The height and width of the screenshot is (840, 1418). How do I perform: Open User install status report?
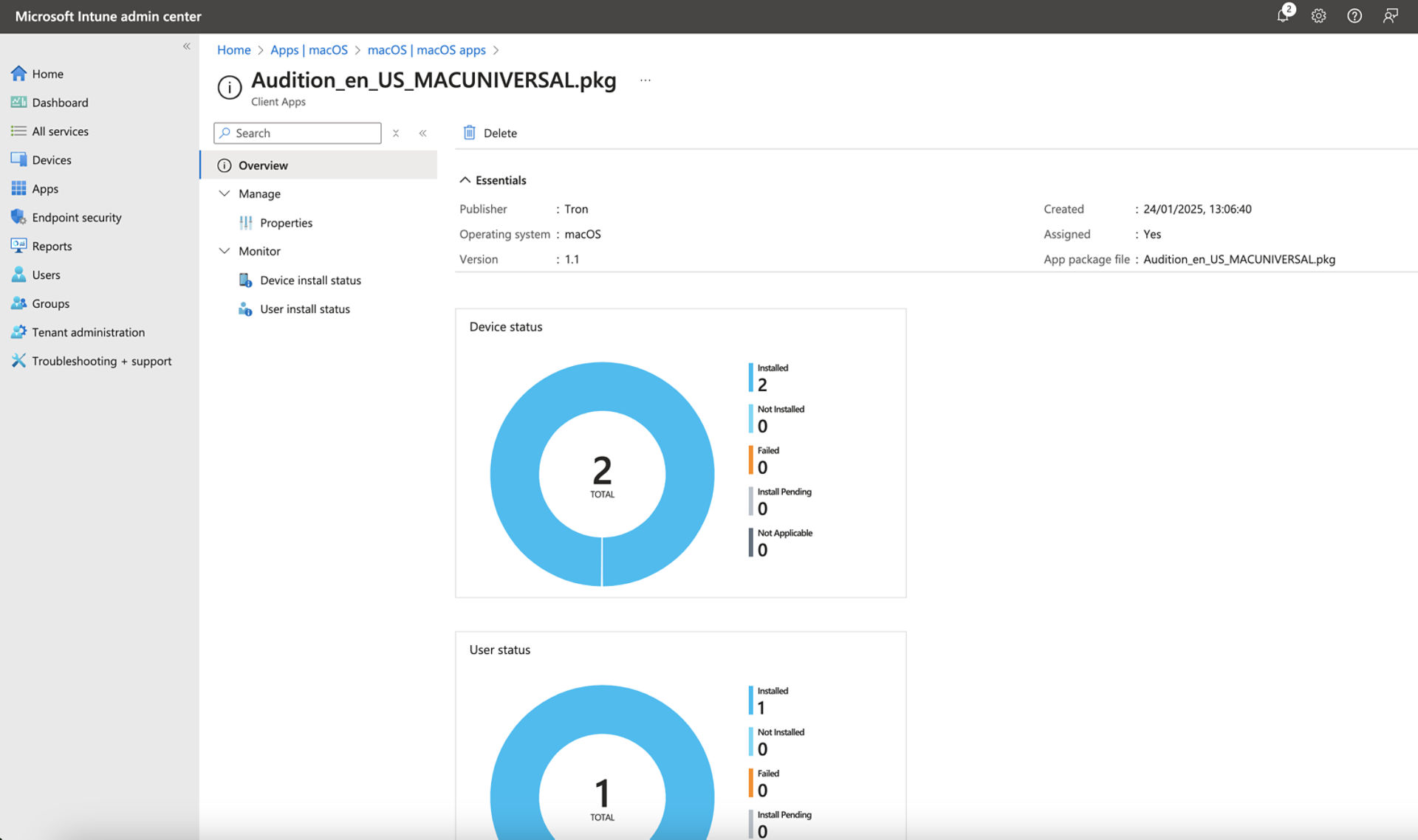304,309
